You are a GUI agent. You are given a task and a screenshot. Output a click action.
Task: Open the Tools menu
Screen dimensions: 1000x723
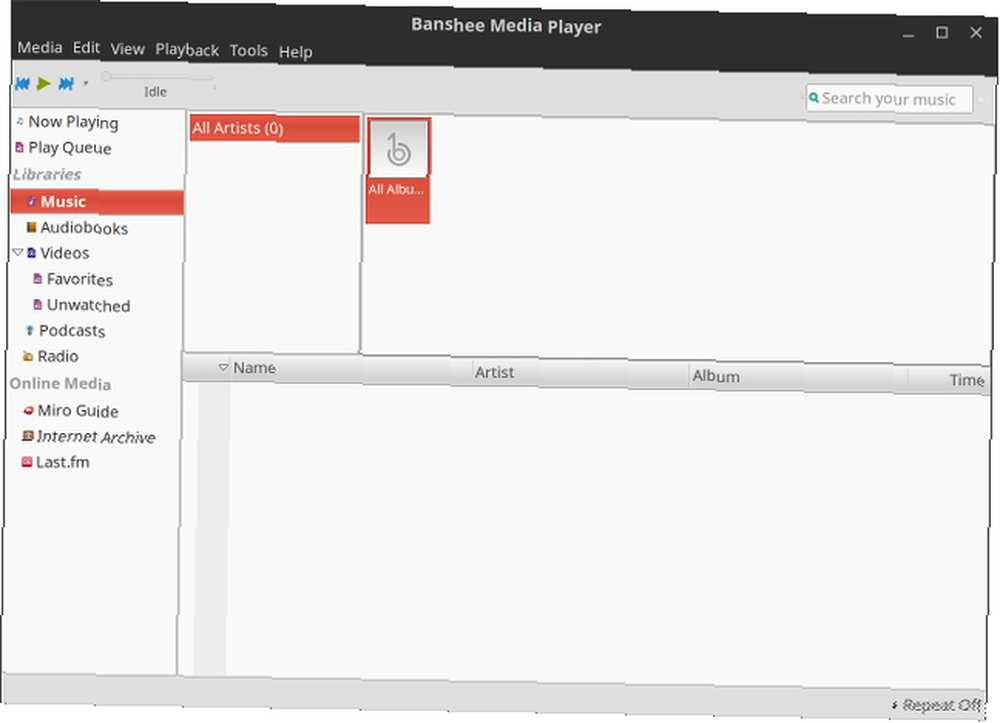pos(249,50)
